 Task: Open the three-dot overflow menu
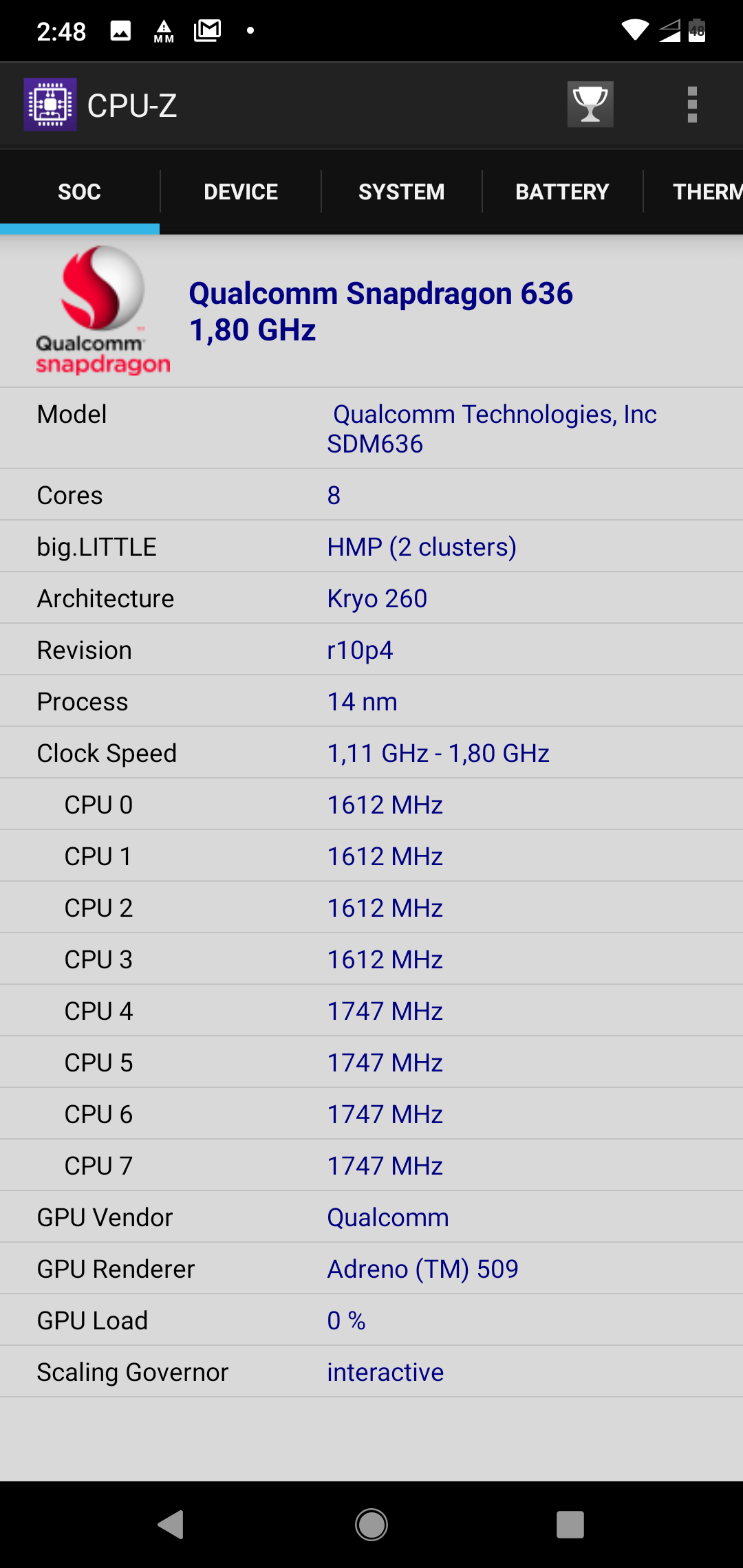coord(692,105)
